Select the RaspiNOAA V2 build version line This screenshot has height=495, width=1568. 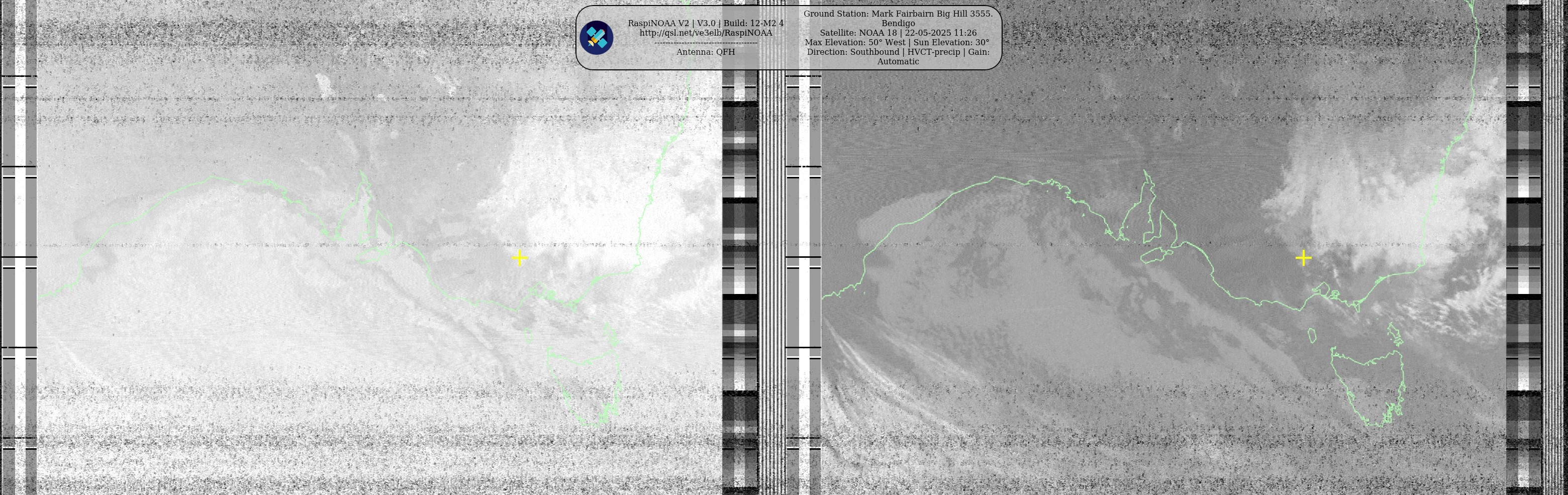coord(706,23)
